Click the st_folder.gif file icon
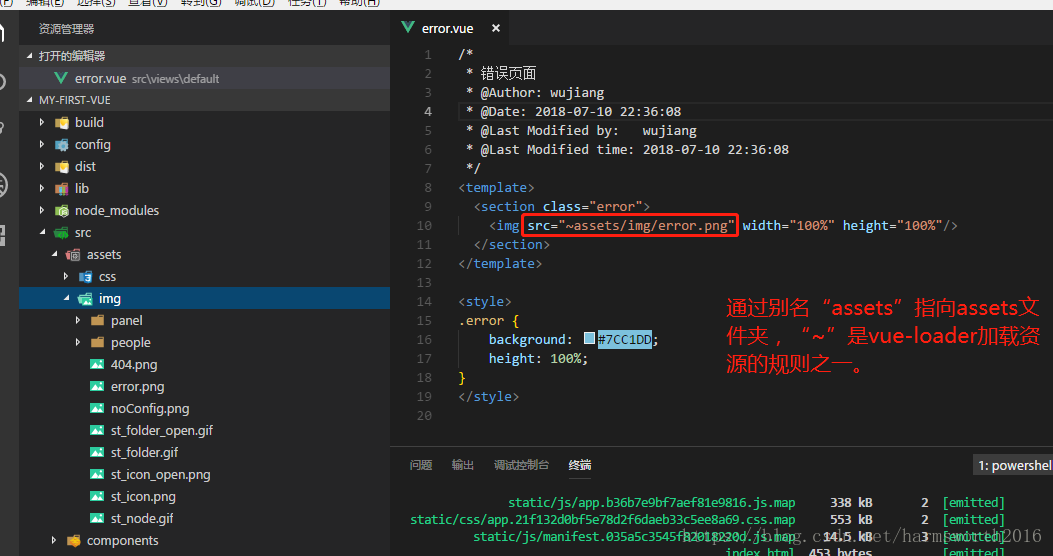The image size is (1053, 556). (97, 453)
